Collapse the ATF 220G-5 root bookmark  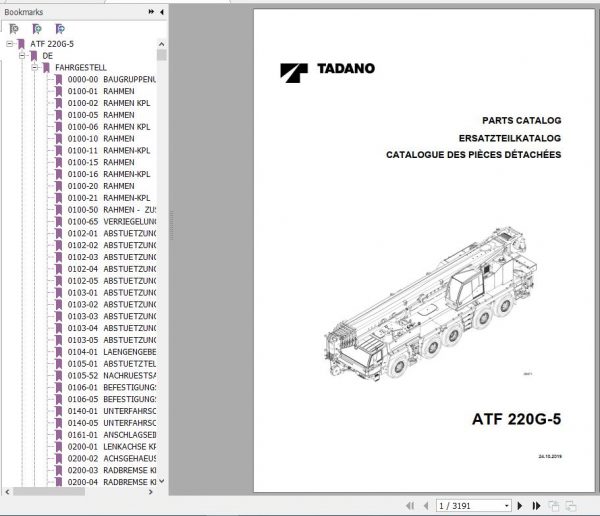[10, 44]
